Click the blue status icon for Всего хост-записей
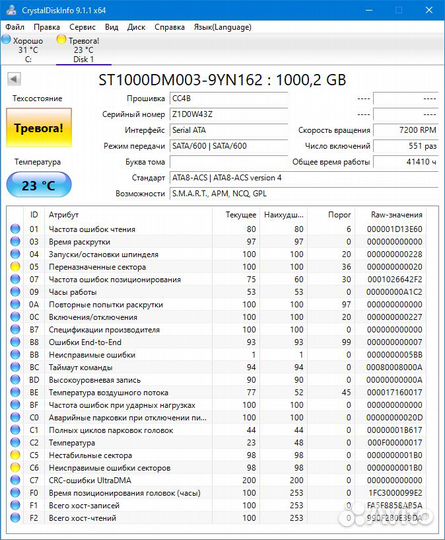The height and width of the screenshot is (540, 445). point(15,505)
